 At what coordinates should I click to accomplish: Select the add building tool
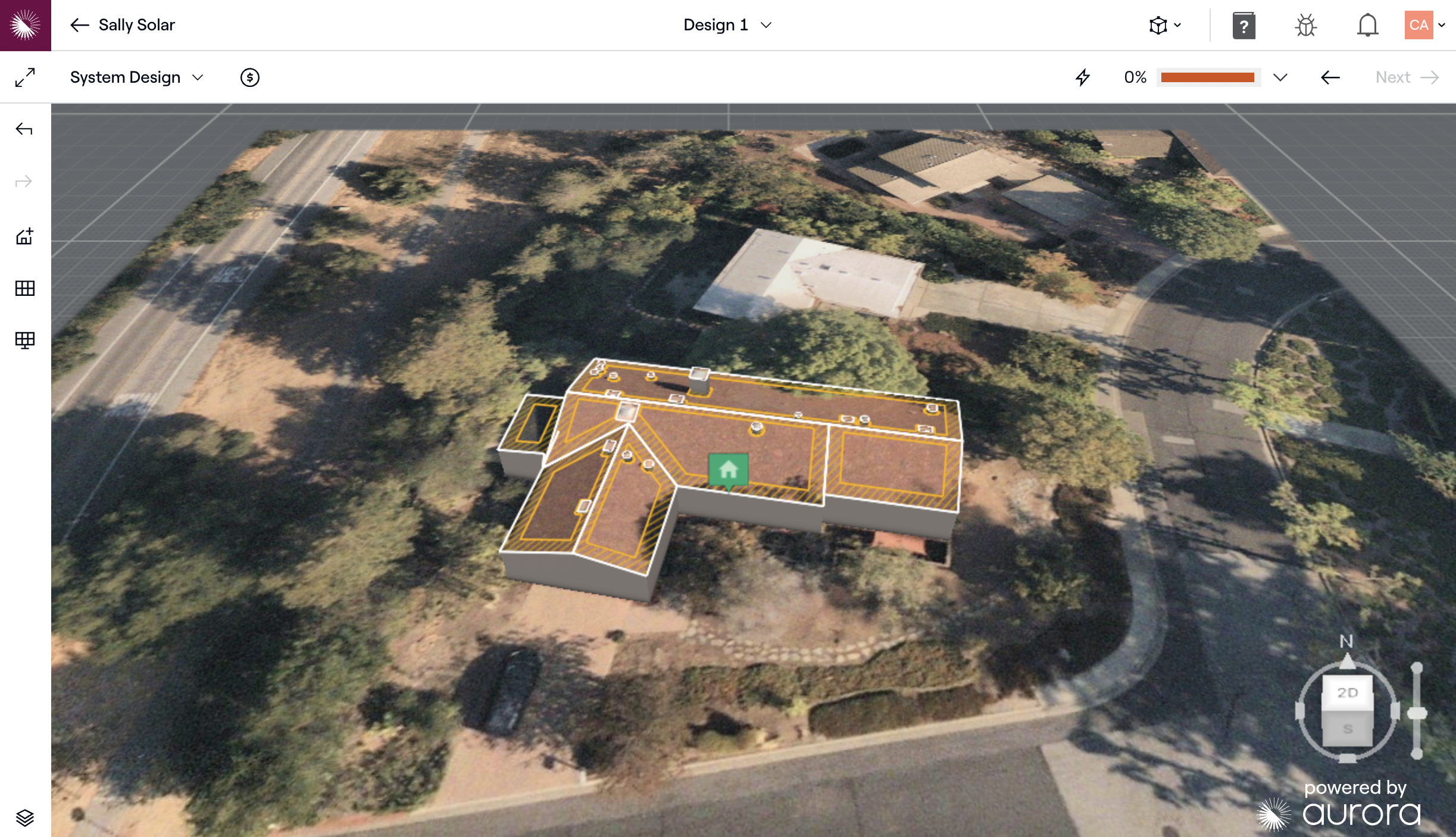point(24,236)
